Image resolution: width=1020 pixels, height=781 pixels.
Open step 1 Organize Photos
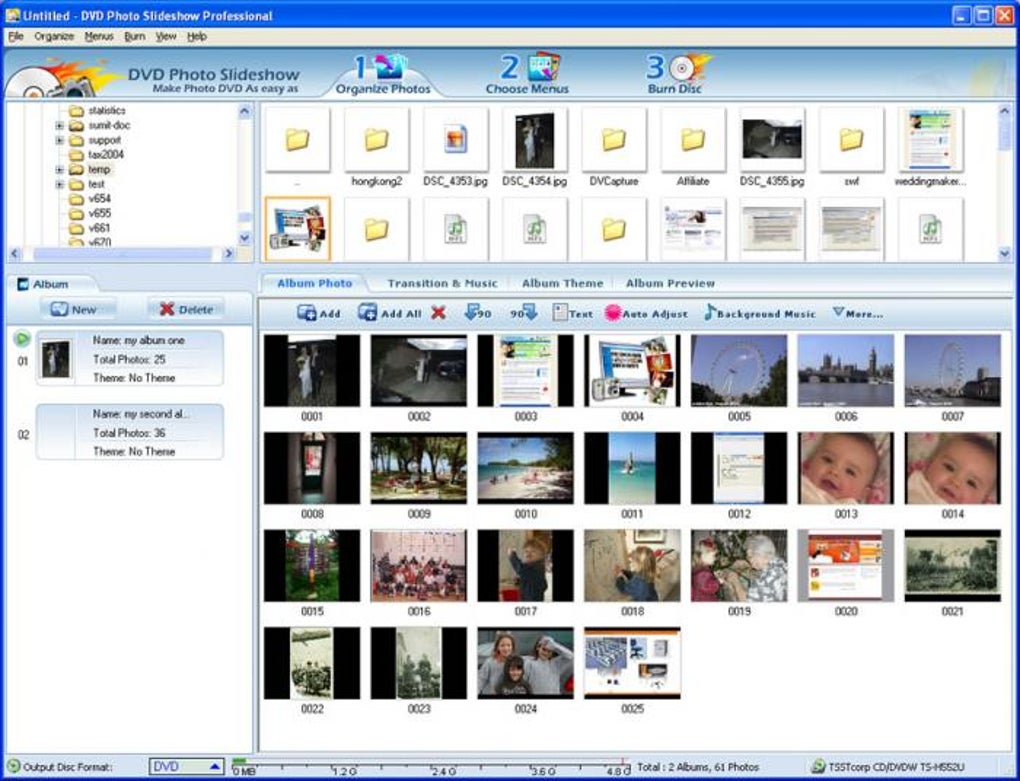(382, 75)
